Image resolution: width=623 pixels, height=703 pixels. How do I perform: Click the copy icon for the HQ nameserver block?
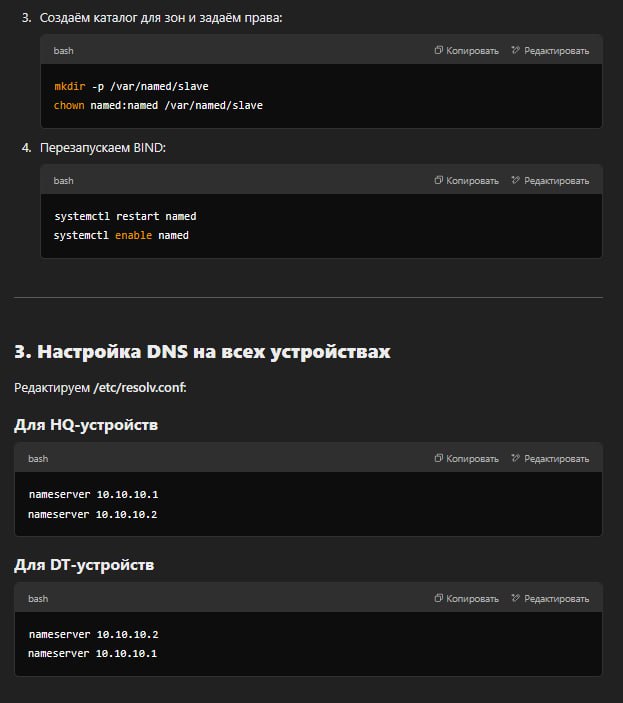(439, 459)
